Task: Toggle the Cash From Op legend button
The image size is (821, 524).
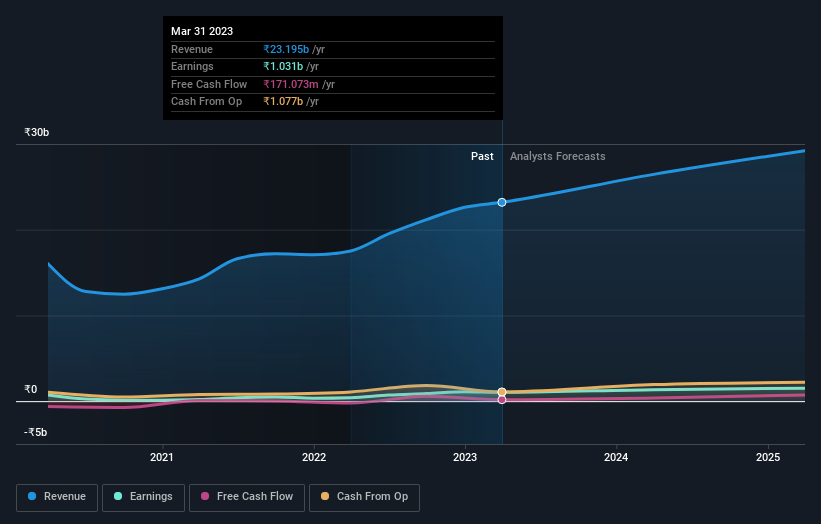Action: click(364, 497)
